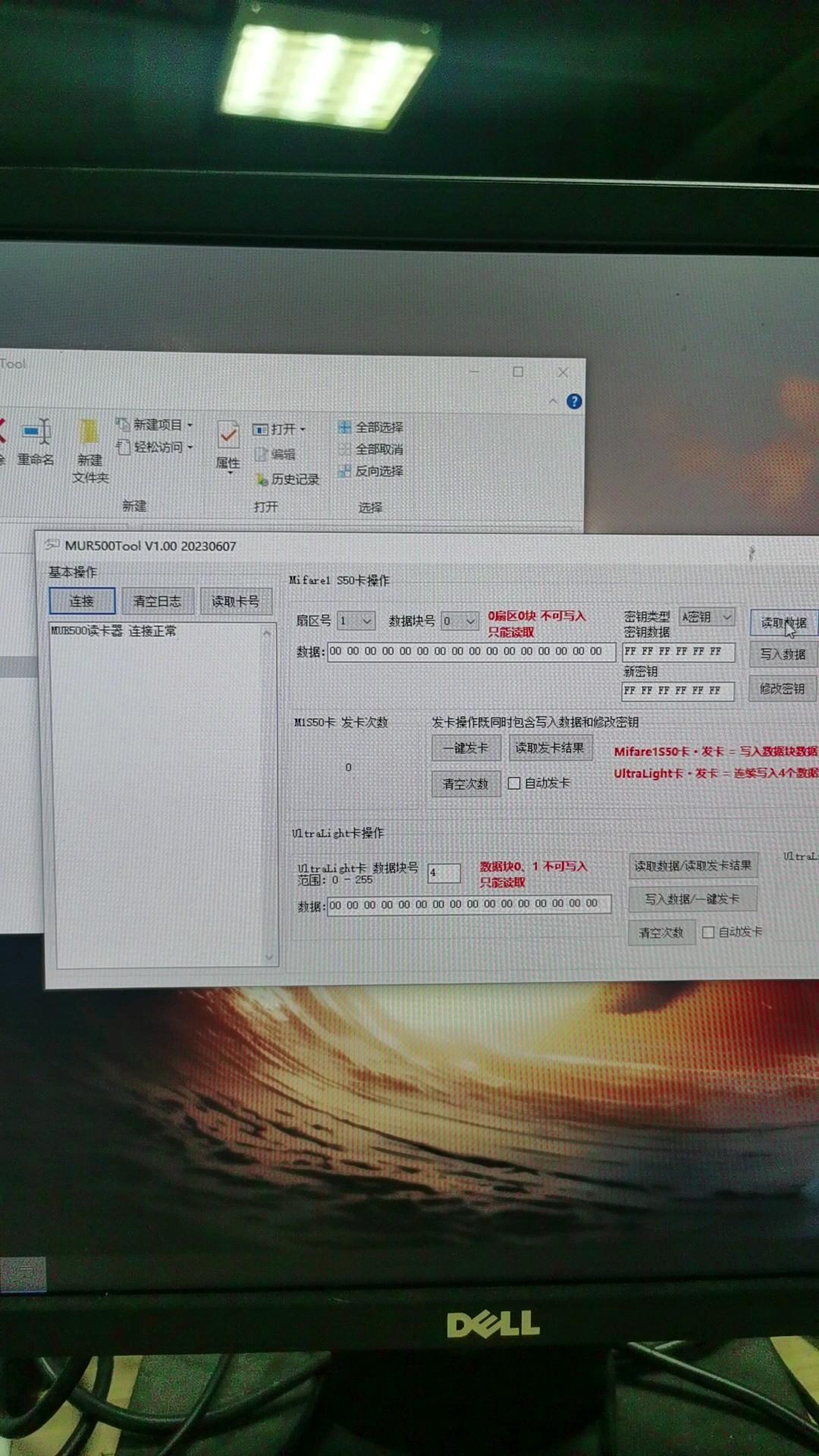The image size is (819, 1456).
Task: Click the UltraLight data block number input field
Action: point(444,873)
